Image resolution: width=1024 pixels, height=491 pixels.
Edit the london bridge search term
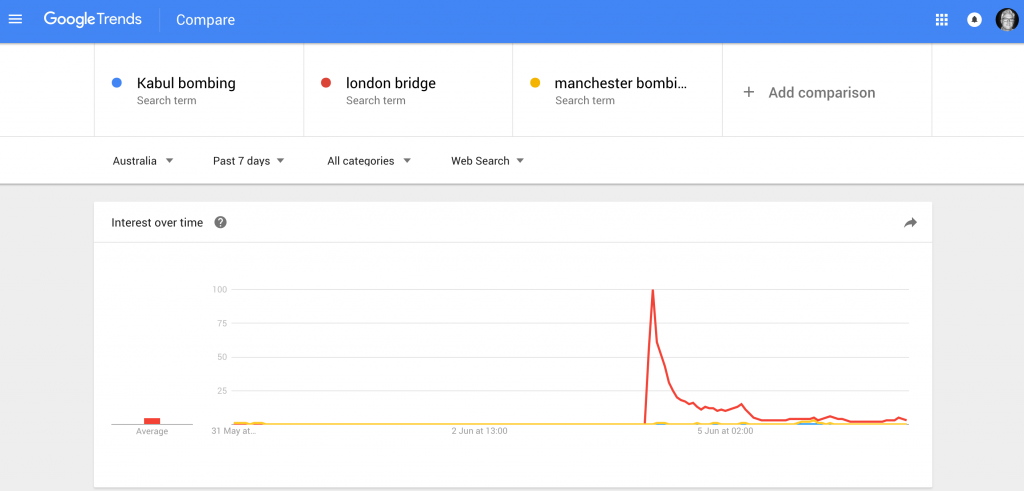[391, 84]
